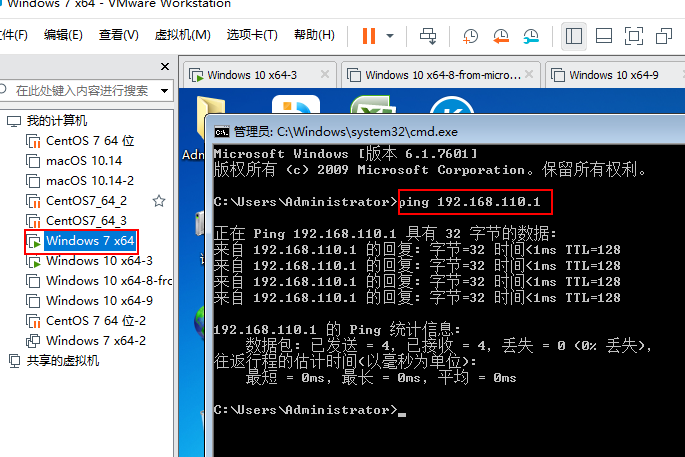Image resolution: width=685 pixels, height=457 pixels.
Task: Open the snapshot manager wrench-clock icon
Action: point(531,36)
